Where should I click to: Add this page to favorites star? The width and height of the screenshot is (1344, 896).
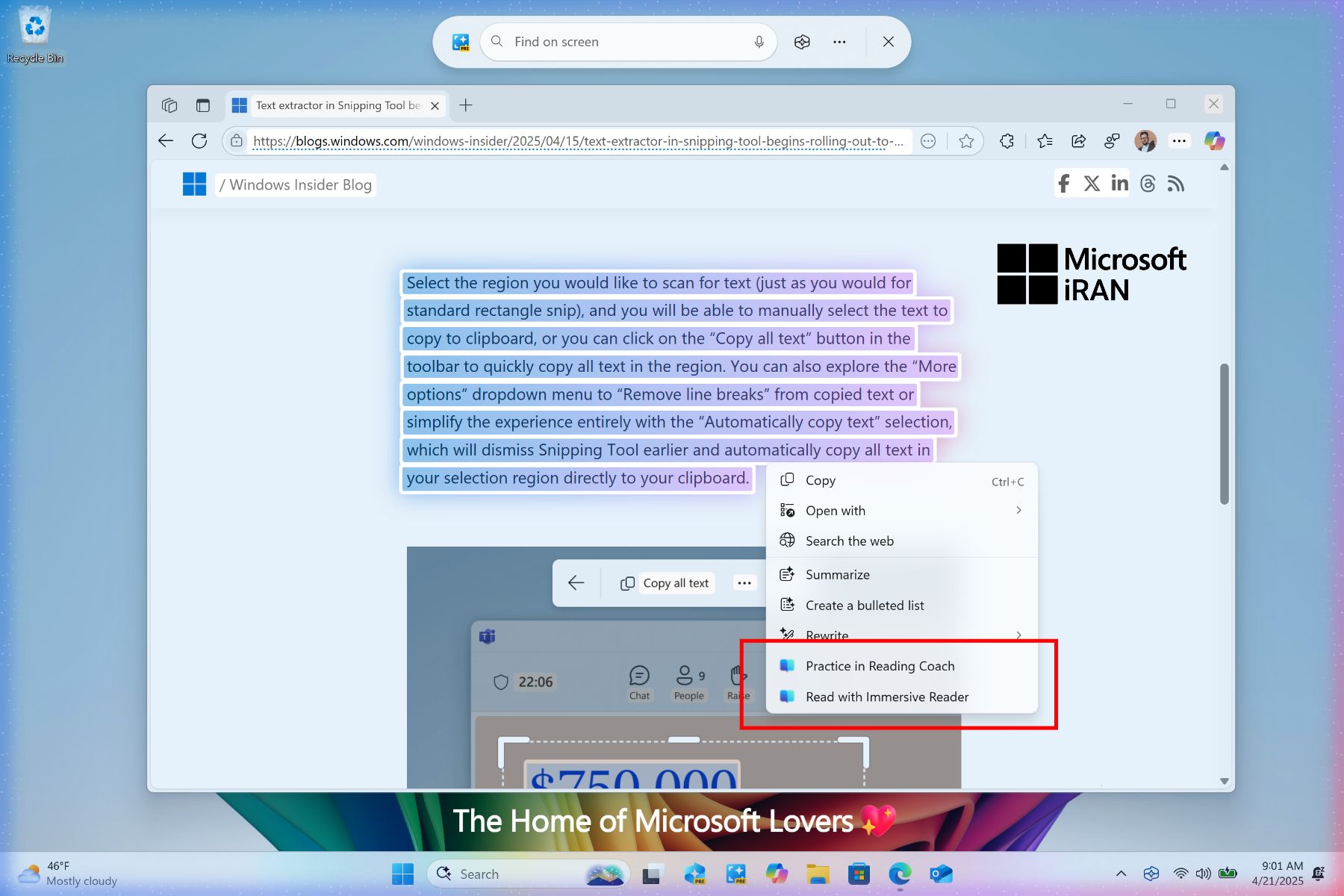(x=966, y=140)
